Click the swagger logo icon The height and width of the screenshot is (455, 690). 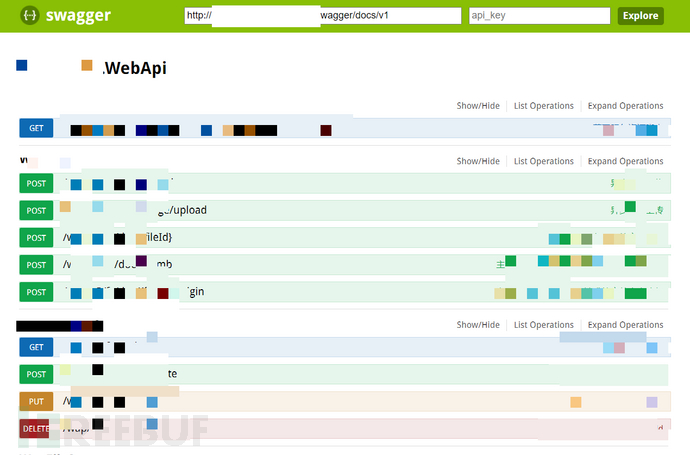tap(29, 15)
